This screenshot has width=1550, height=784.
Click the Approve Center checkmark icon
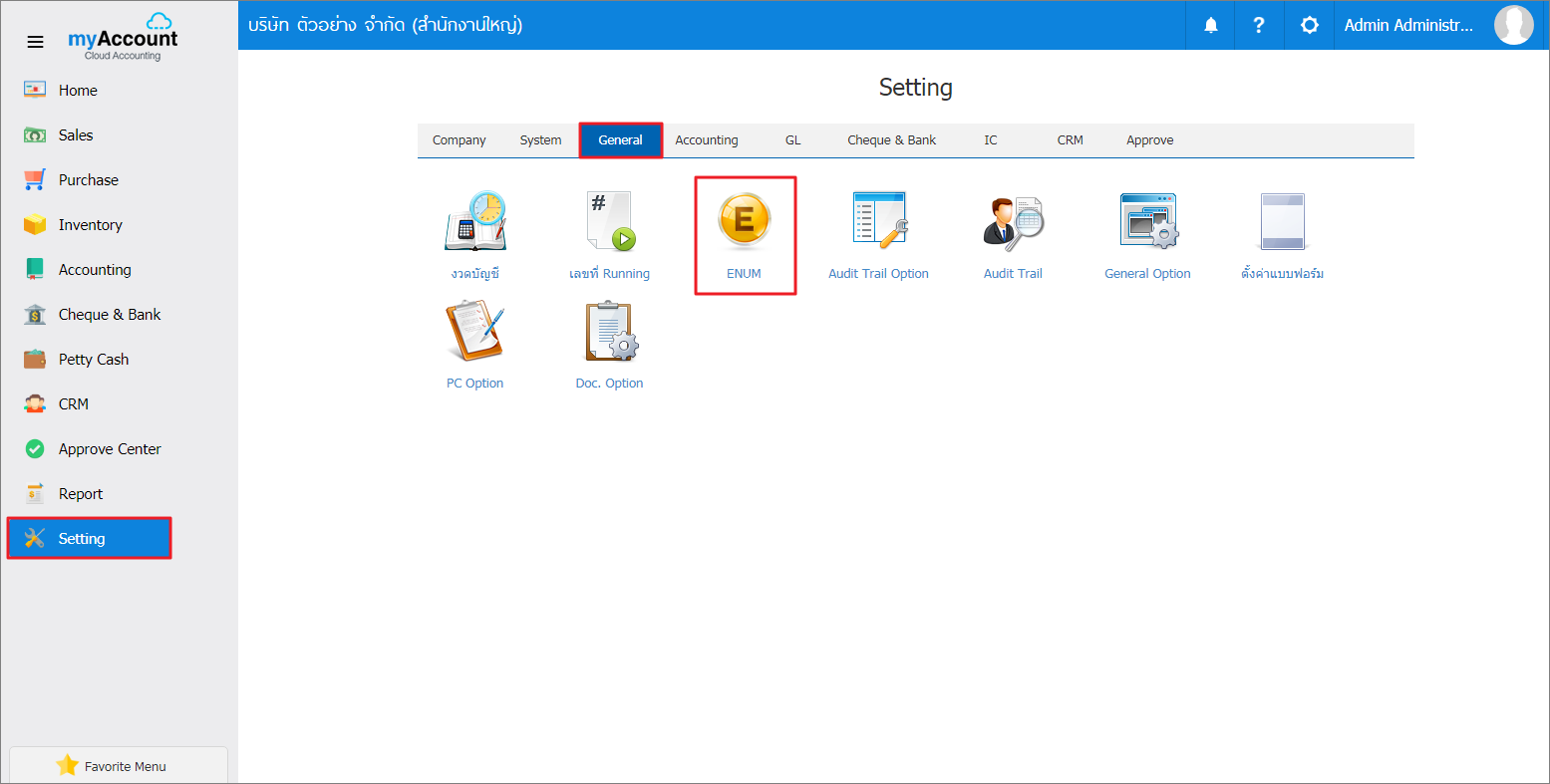pos(35,448)
